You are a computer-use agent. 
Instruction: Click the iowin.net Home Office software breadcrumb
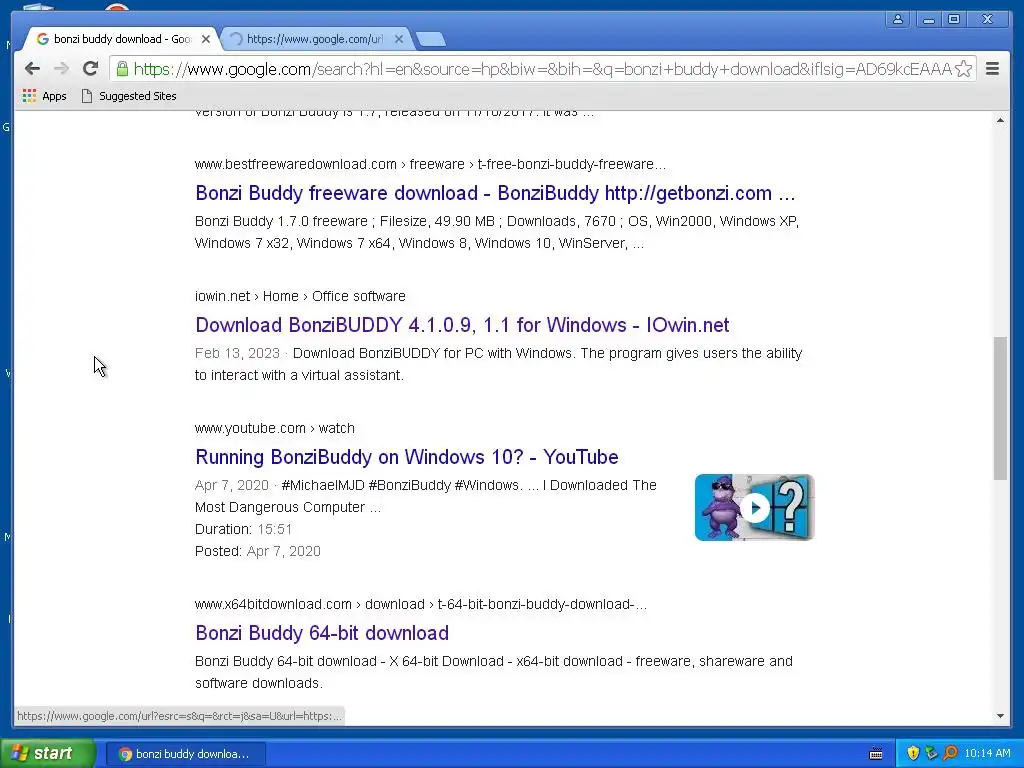pos(300,296)
